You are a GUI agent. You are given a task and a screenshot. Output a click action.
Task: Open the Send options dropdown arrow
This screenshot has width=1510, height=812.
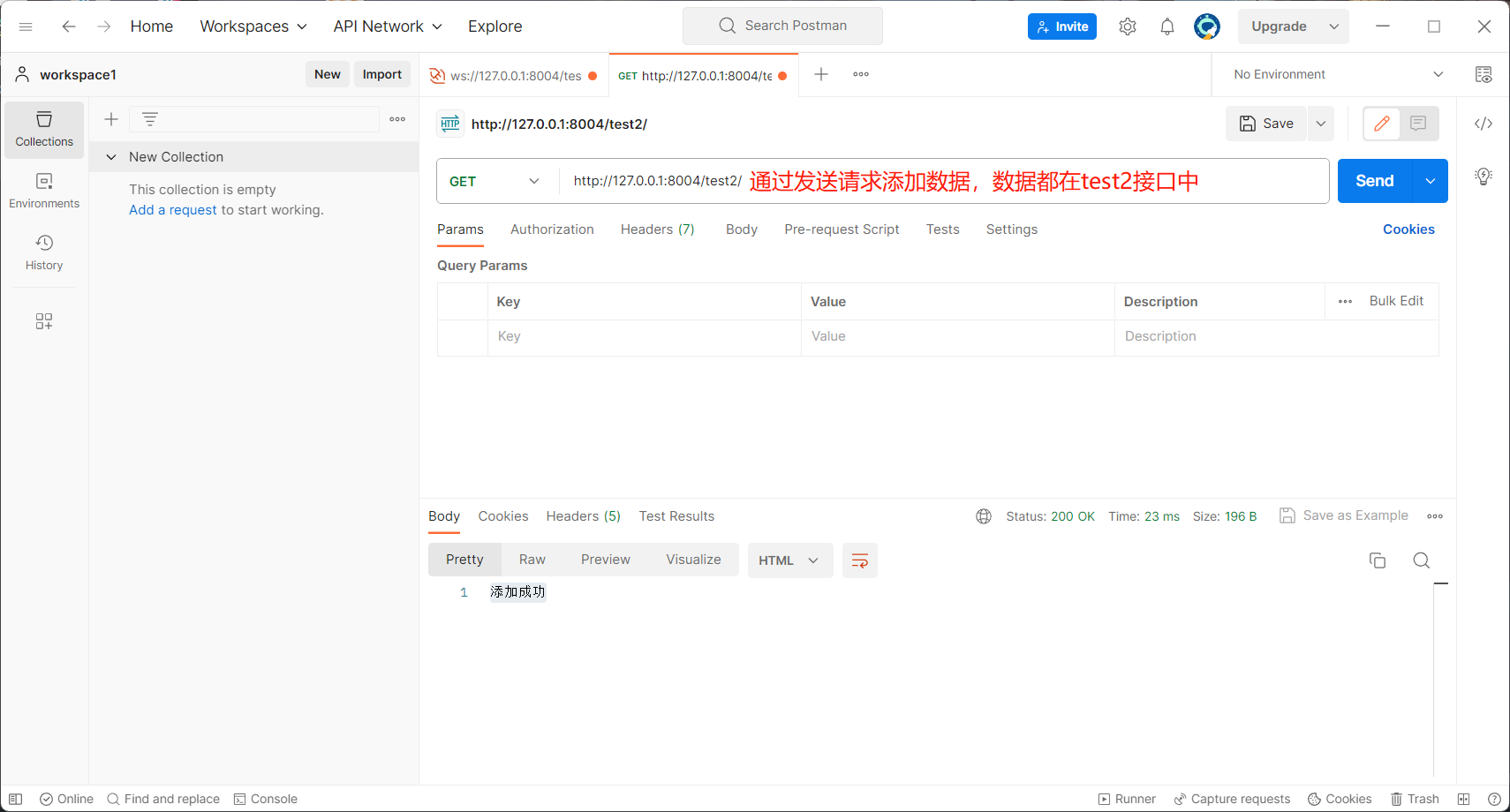(x=1431, y=181)
